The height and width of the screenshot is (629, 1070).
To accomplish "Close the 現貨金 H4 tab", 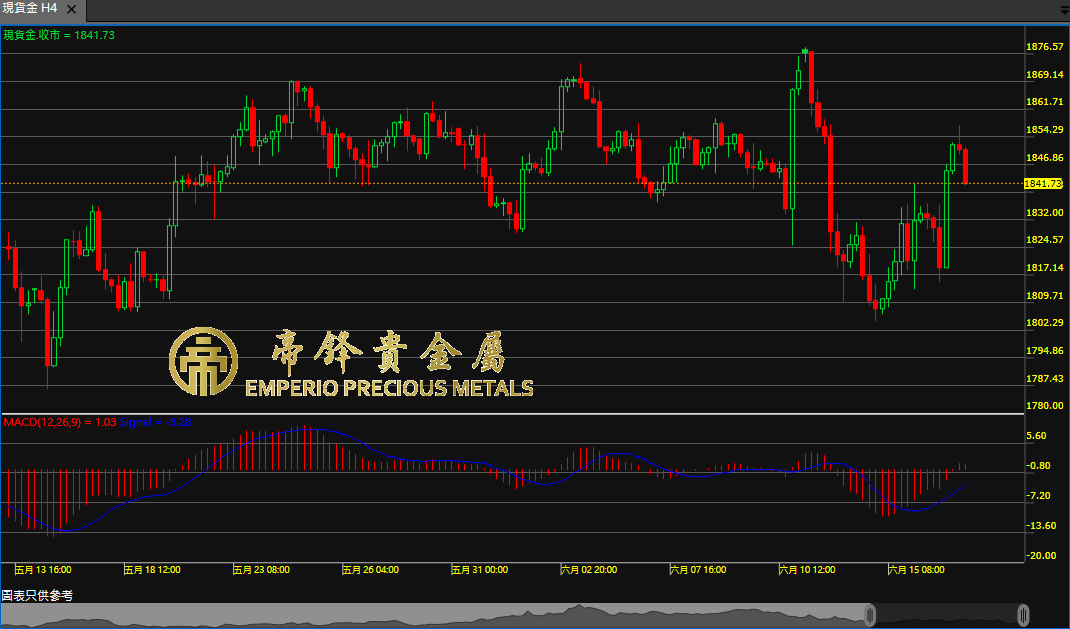I will tap(72, 10).
